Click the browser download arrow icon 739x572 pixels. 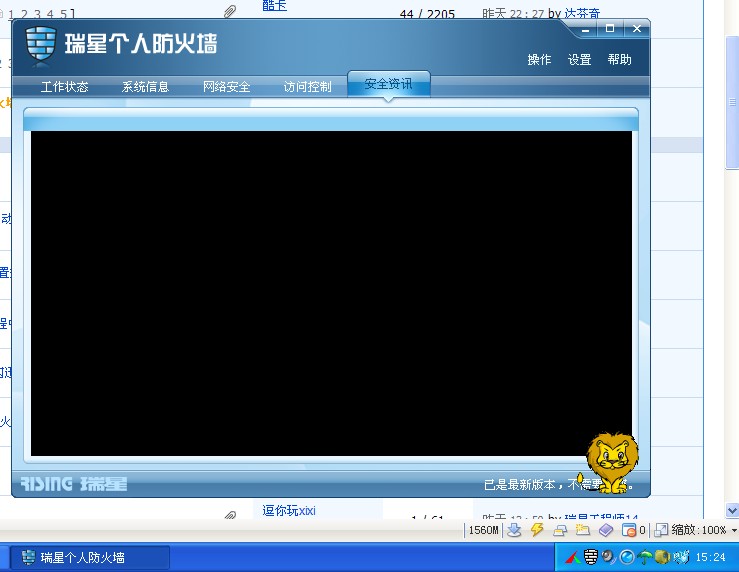pyautogui.click(x=514, y=530)
